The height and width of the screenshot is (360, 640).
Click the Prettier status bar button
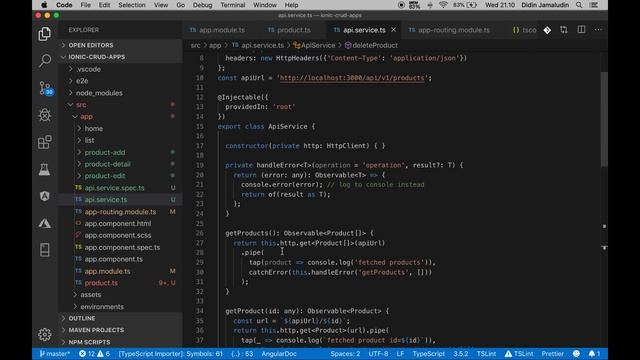click(552, 354)
